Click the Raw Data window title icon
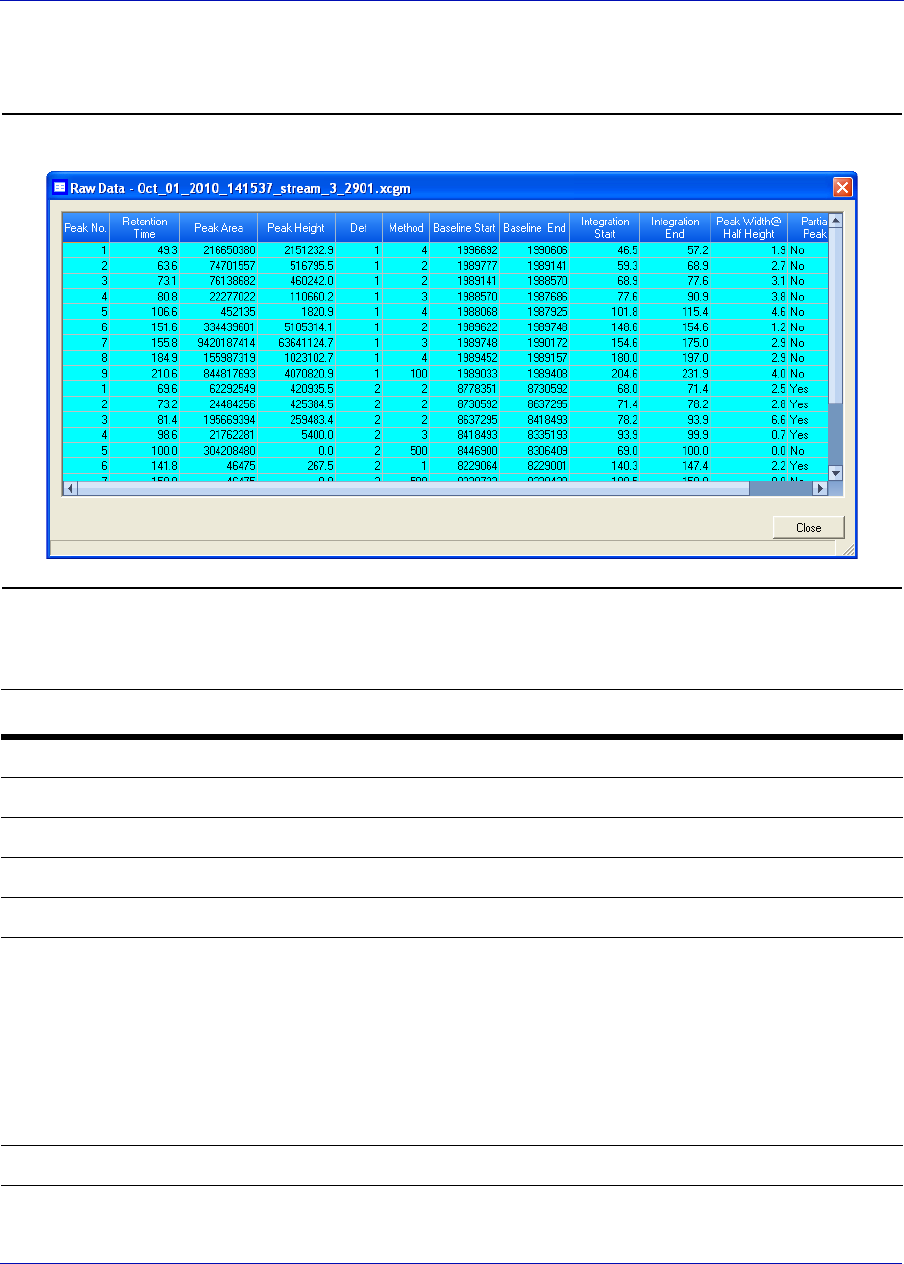The width and height of the screenshot is (904, 1264). click(x=59, y=187)
